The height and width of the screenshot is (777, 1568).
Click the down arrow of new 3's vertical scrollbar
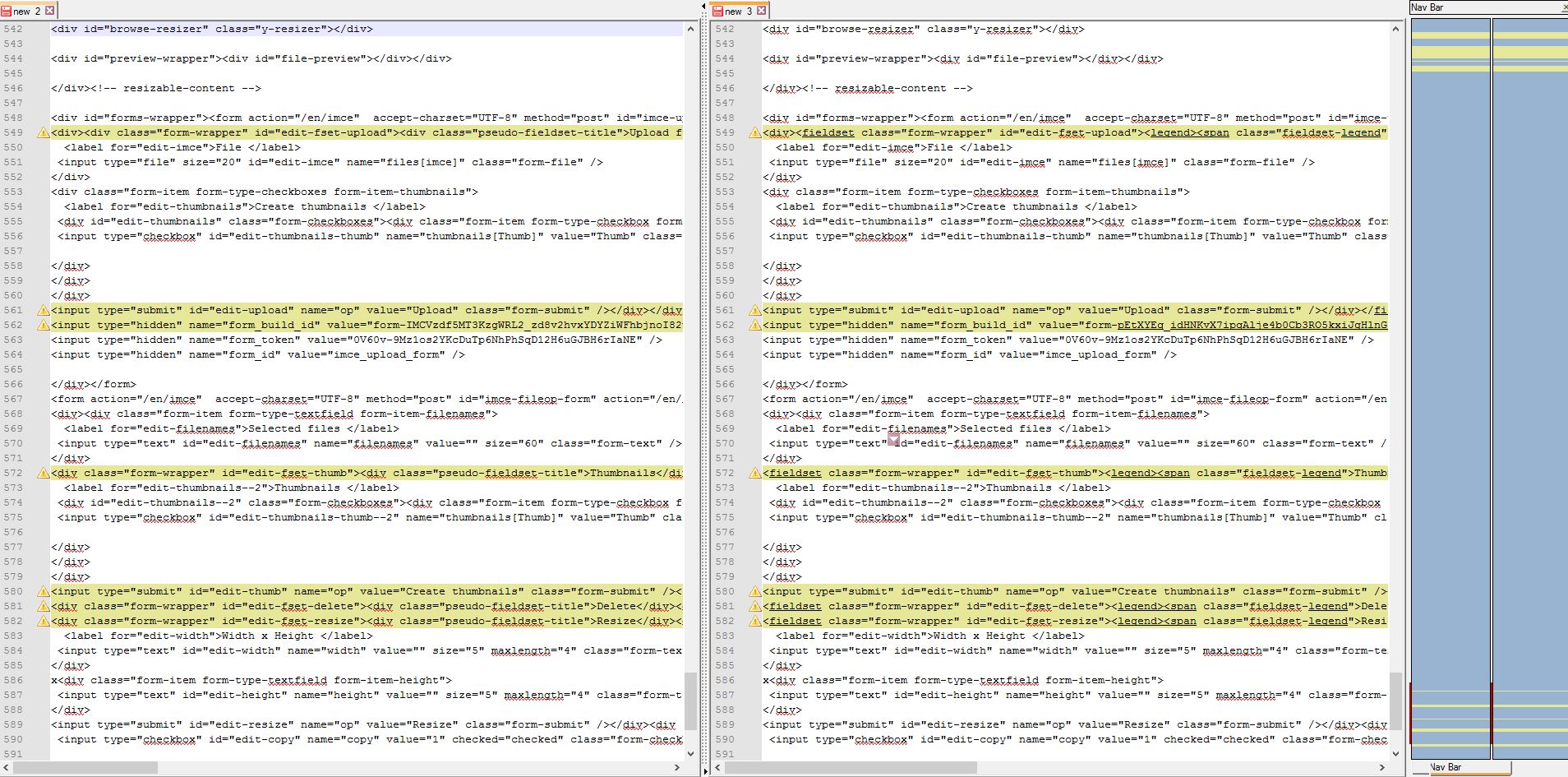(x=1395, y=753)
